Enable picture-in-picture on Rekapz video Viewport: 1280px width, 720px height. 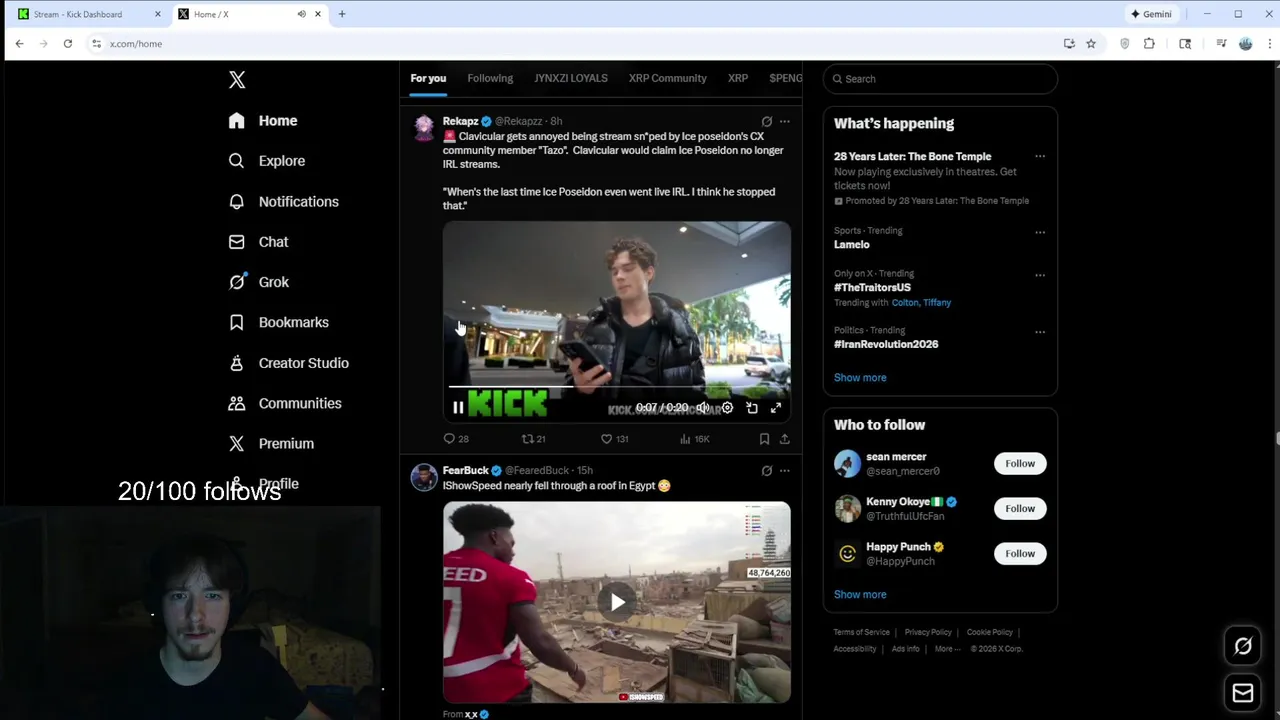click(752, 408)
